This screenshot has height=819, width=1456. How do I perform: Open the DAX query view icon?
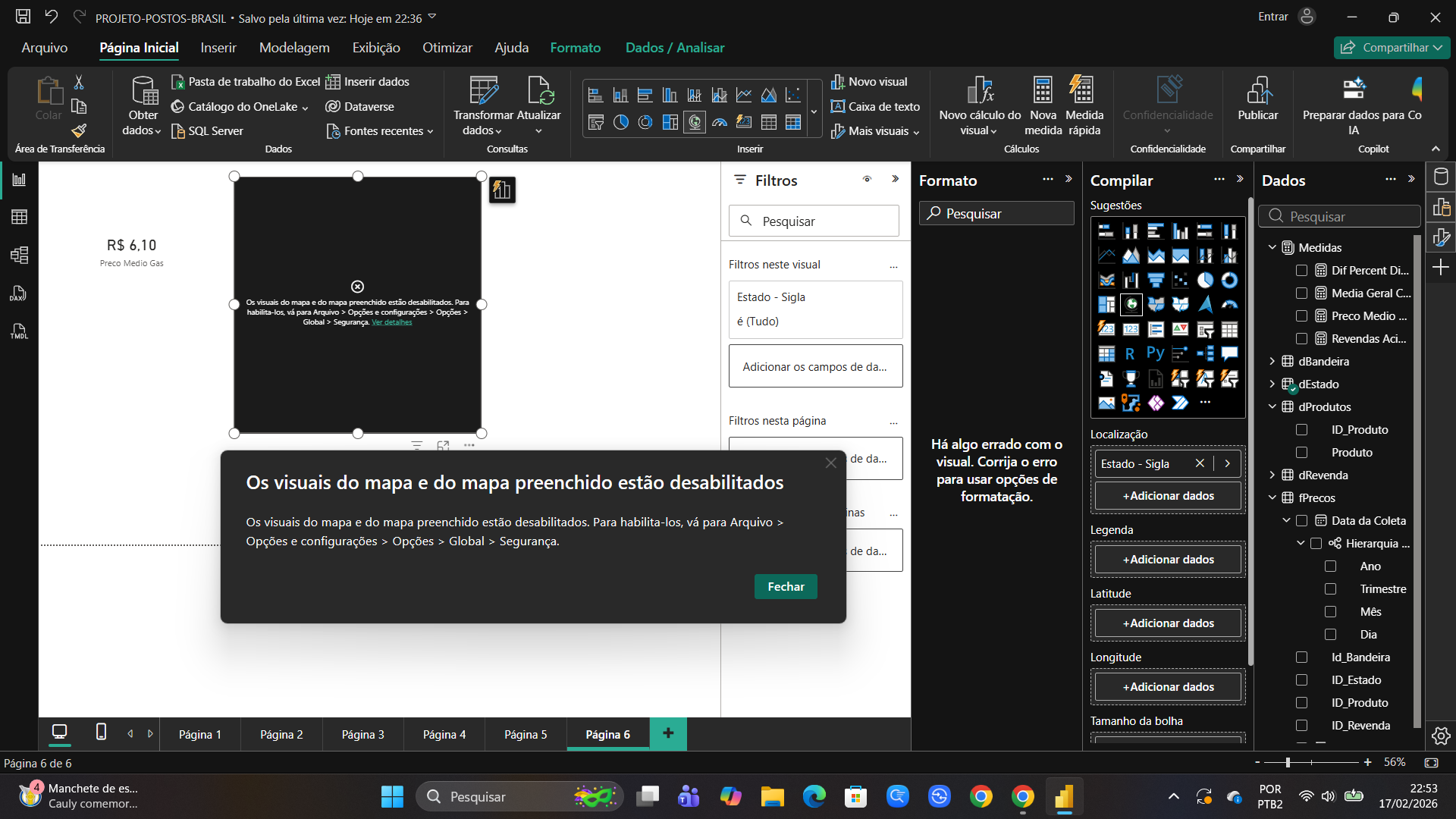19,293
